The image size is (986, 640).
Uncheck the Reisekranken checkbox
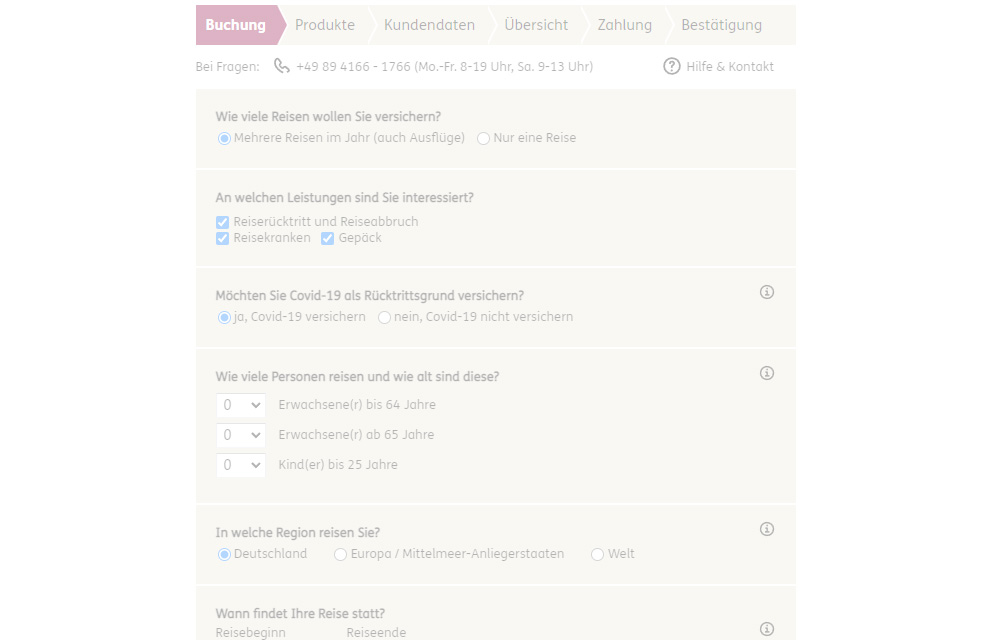pyautogui.click(x=223, y=238)
